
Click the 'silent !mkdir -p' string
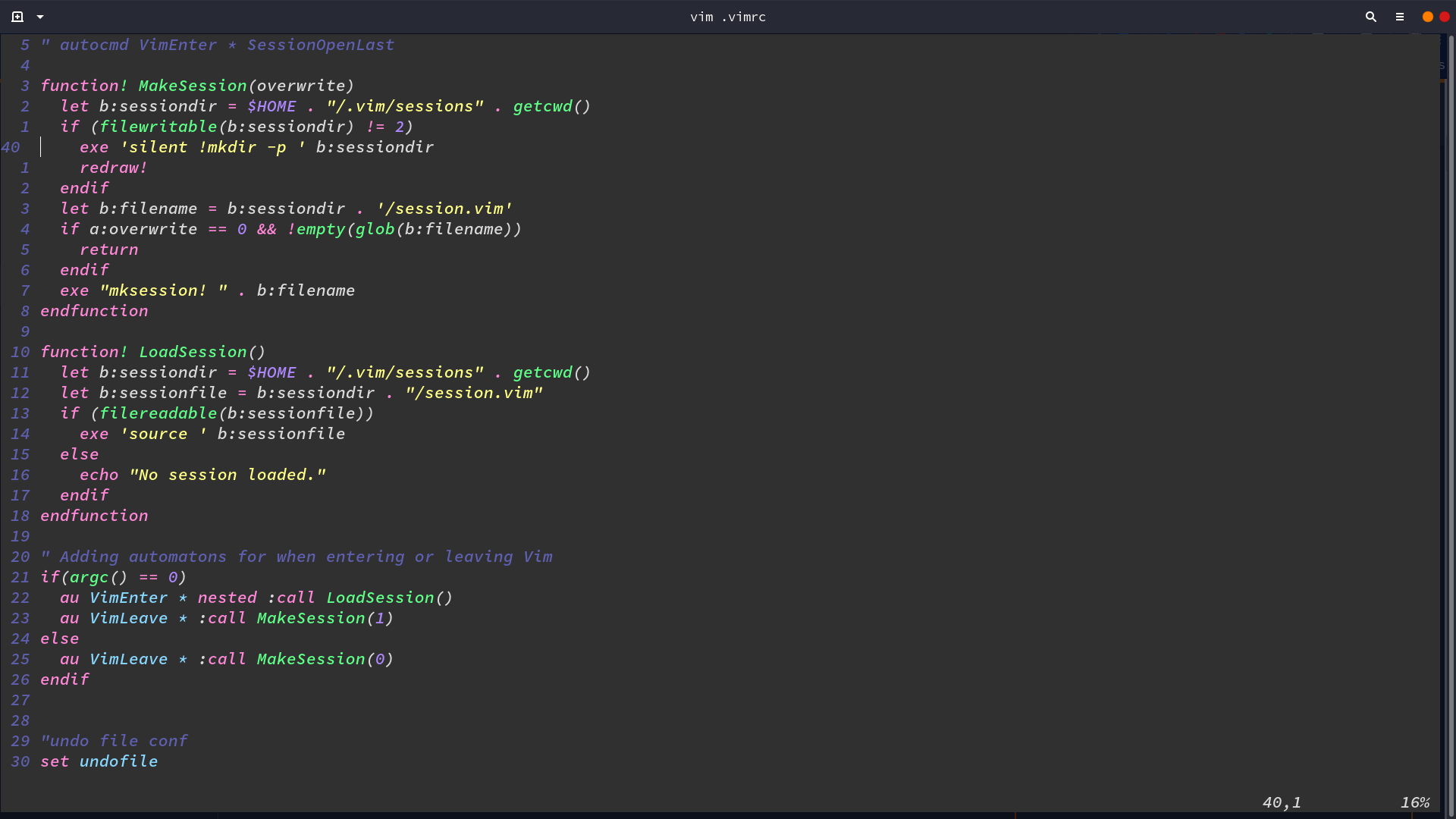213,147
